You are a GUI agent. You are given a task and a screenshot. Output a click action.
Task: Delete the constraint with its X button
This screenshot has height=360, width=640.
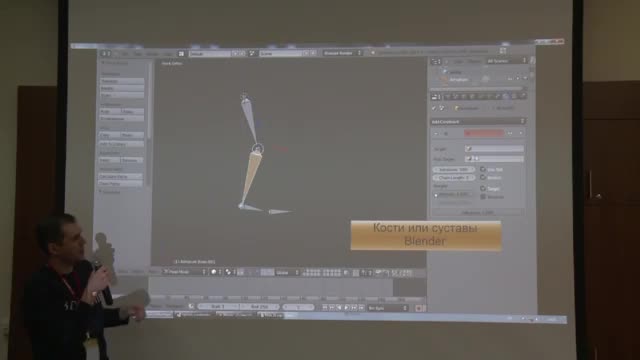521,133
